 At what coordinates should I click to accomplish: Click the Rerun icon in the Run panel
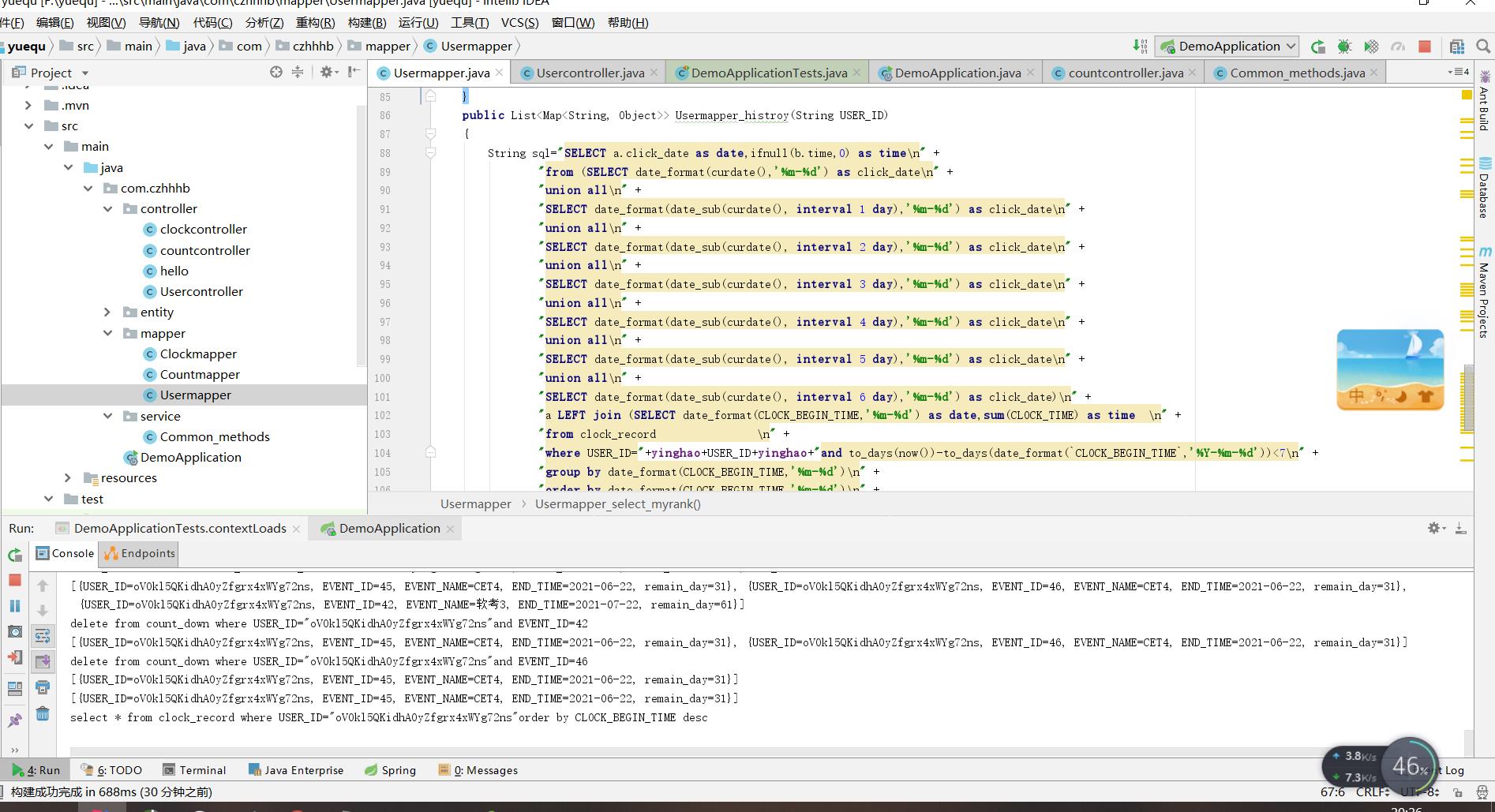click(15, 556)
